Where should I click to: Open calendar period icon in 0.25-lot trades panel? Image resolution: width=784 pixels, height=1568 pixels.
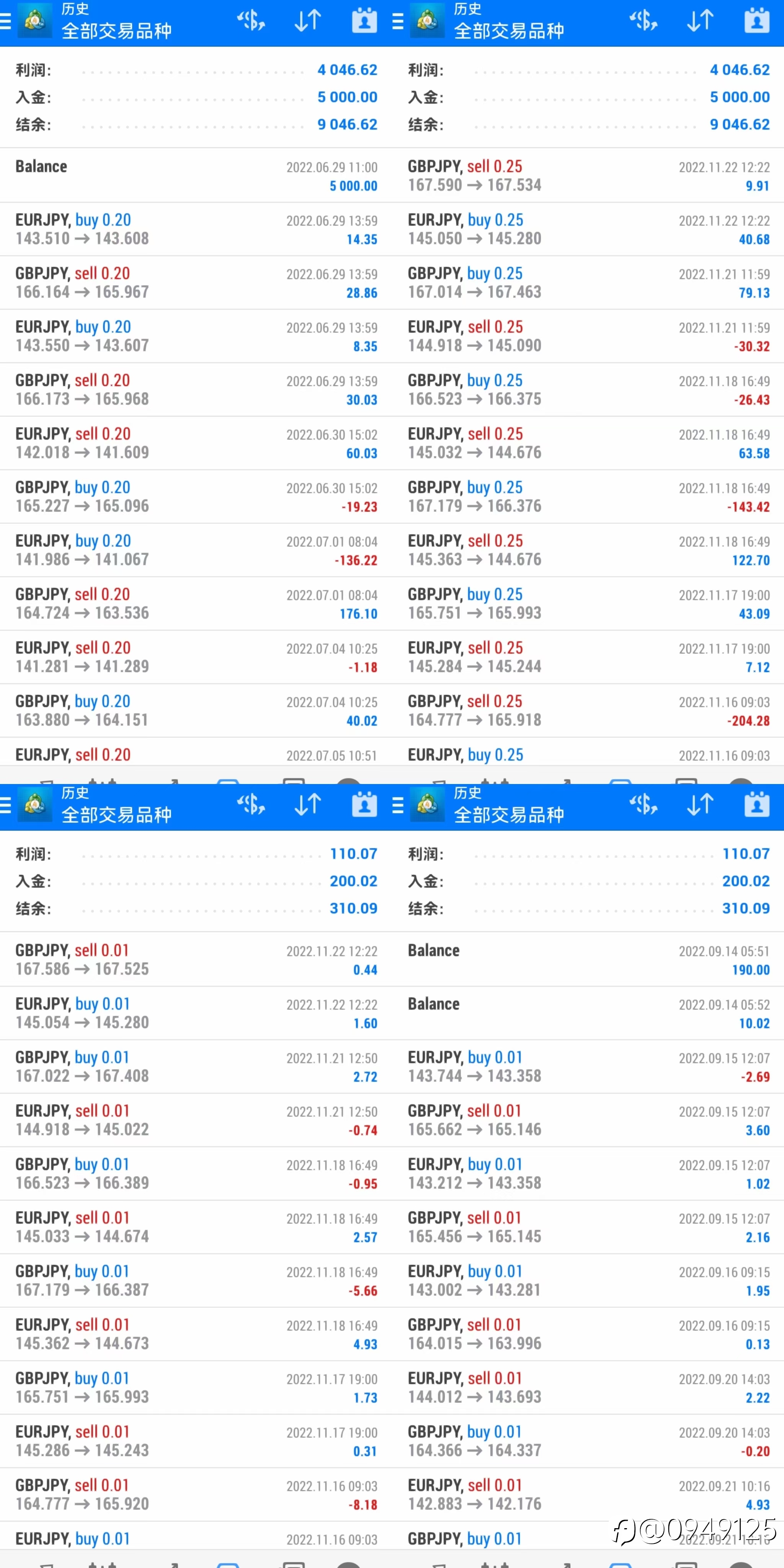pos(757,21)
